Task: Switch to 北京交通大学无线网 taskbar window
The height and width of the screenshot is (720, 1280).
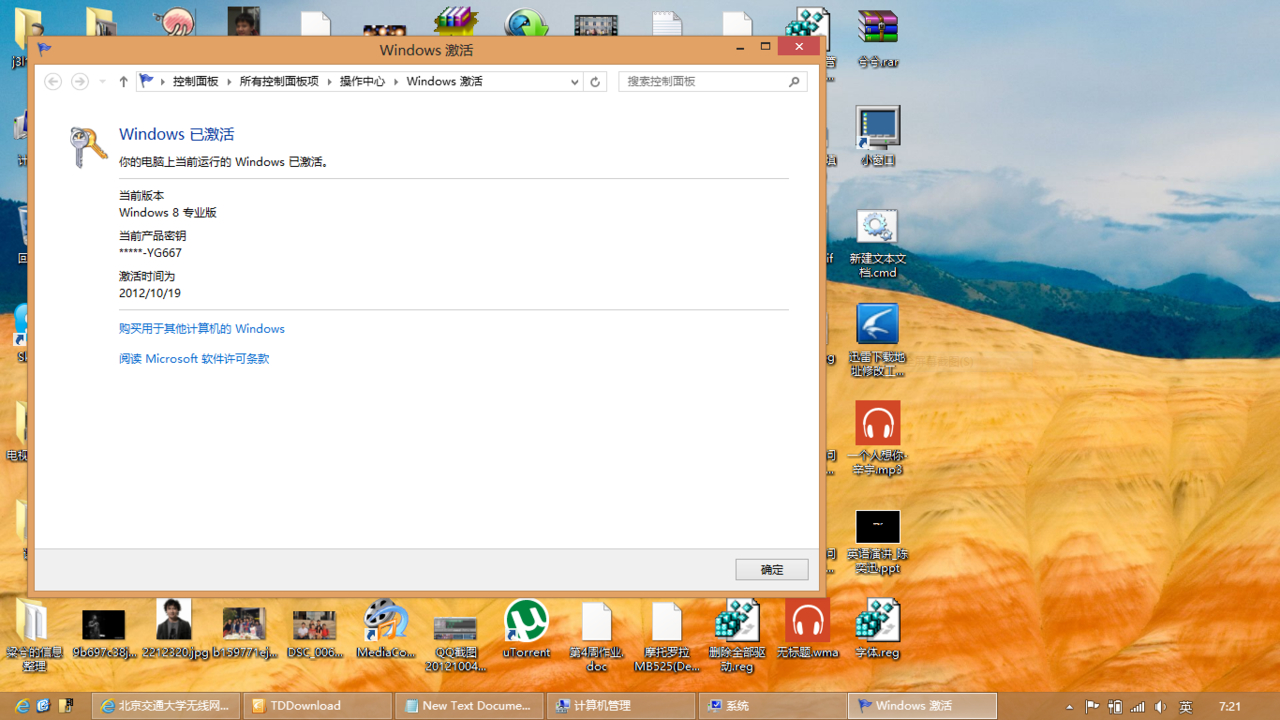Action: [167, 706]
